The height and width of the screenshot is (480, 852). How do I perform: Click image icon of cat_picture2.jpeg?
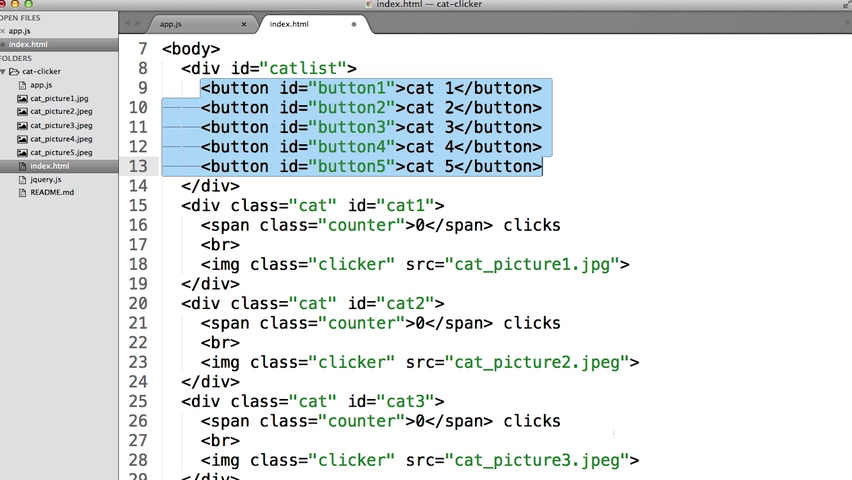coord(22,111)
